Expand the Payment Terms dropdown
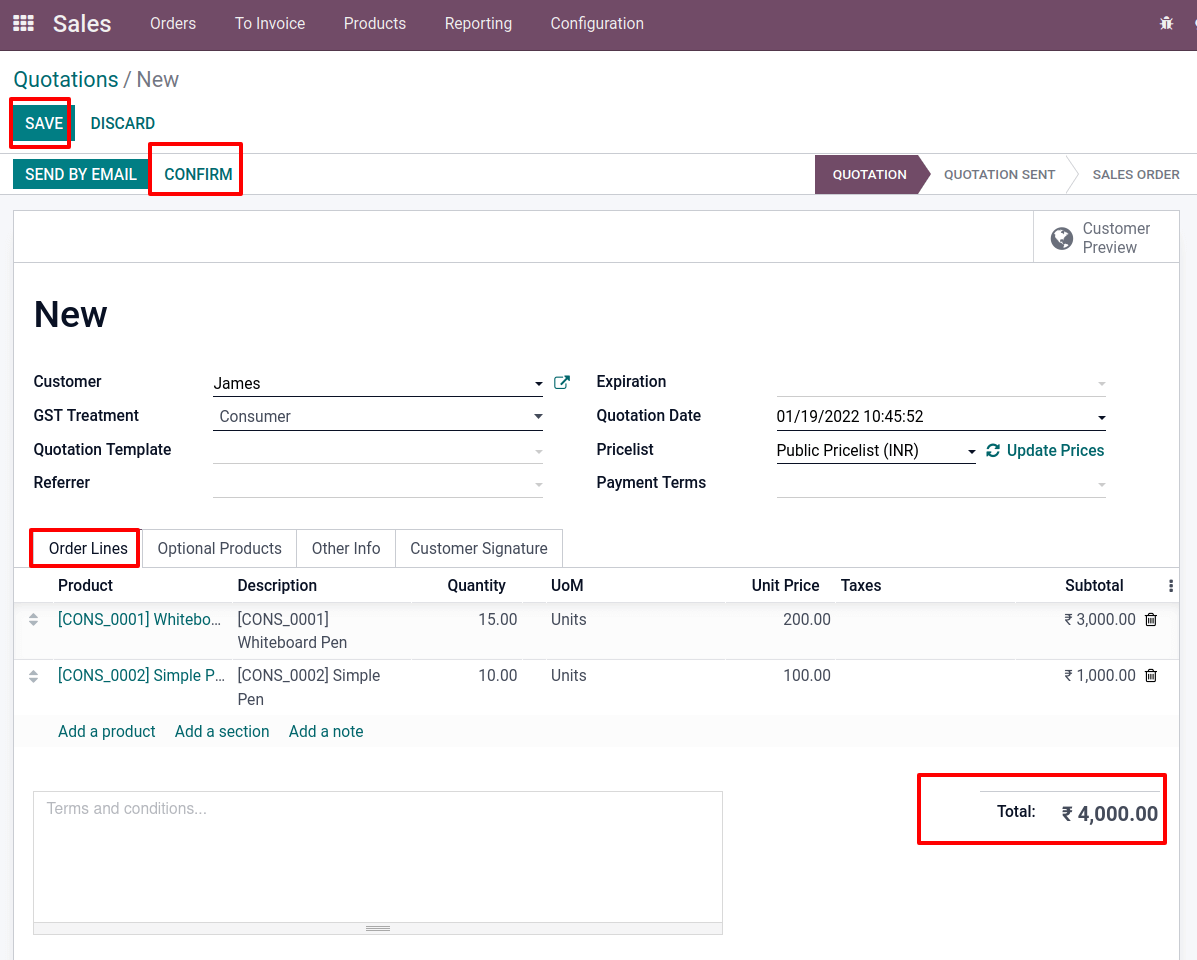This screenshot has width=1197, height=960. tap(1101, 485)
